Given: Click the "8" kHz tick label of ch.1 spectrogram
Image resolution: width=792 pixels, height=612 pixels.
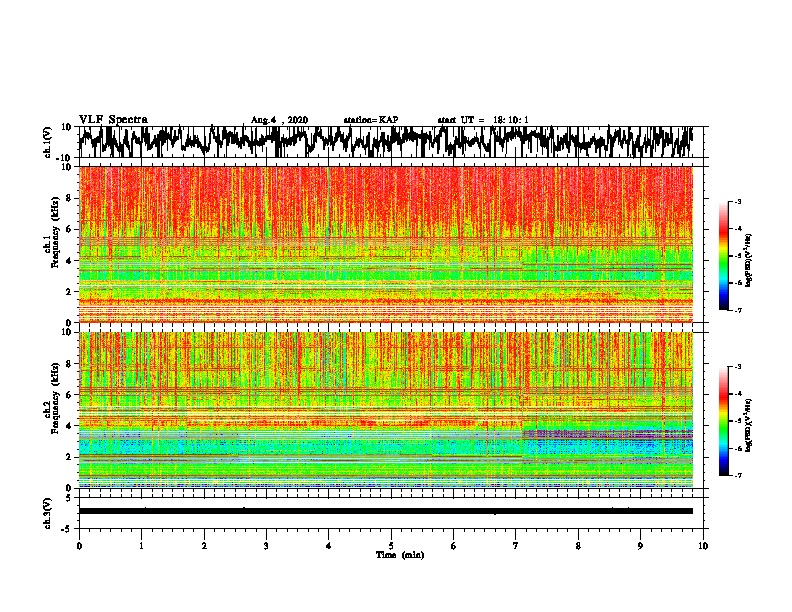Looking at the screenshot, I should [70, 198].
